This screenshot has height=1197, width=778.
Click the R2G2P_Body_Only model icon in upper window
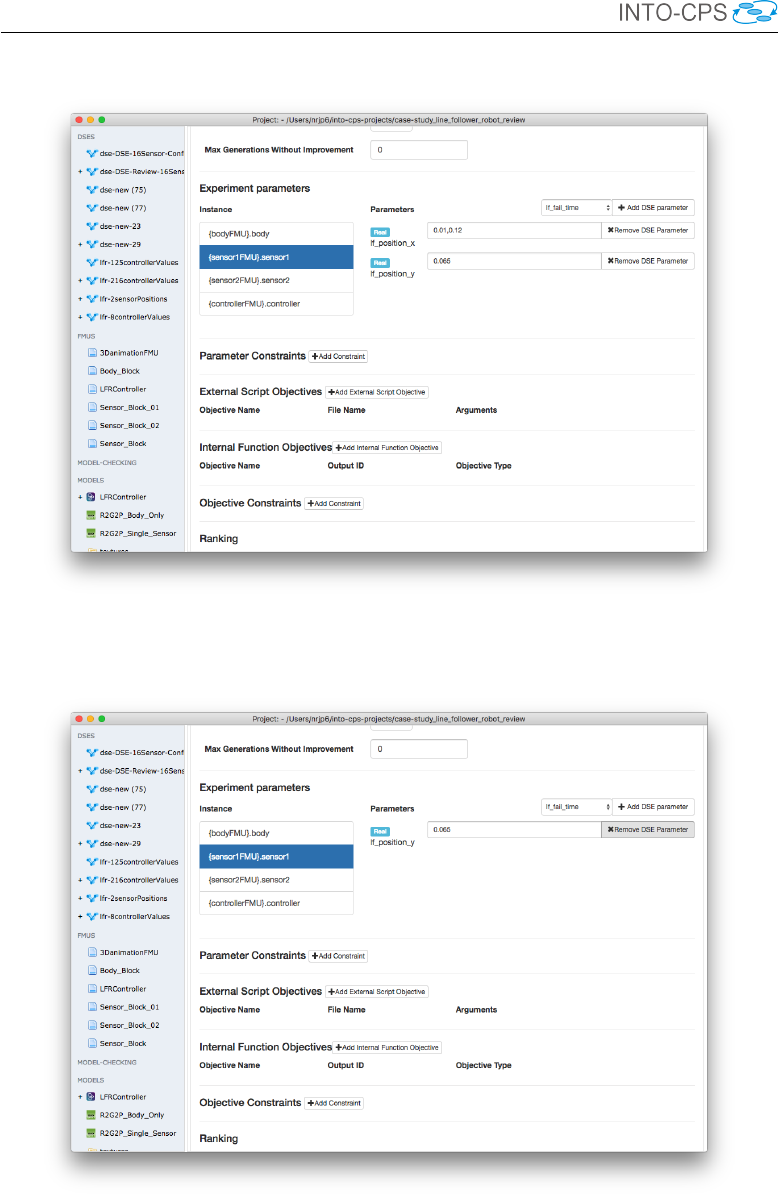91,515
